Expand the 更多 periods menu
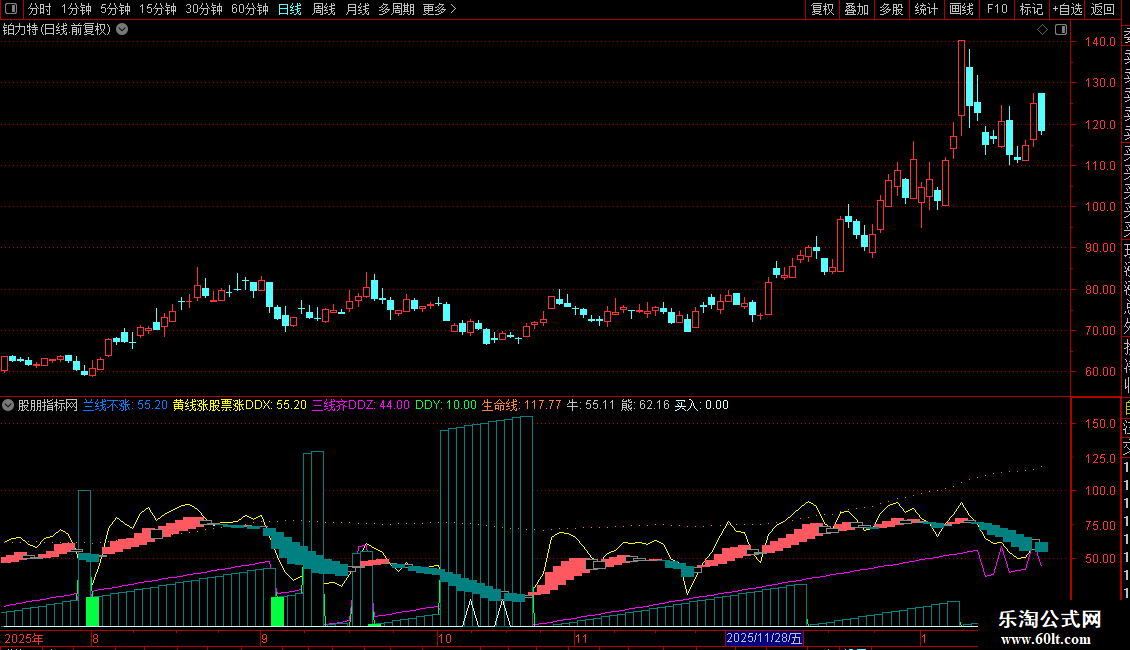 point(440,9)
